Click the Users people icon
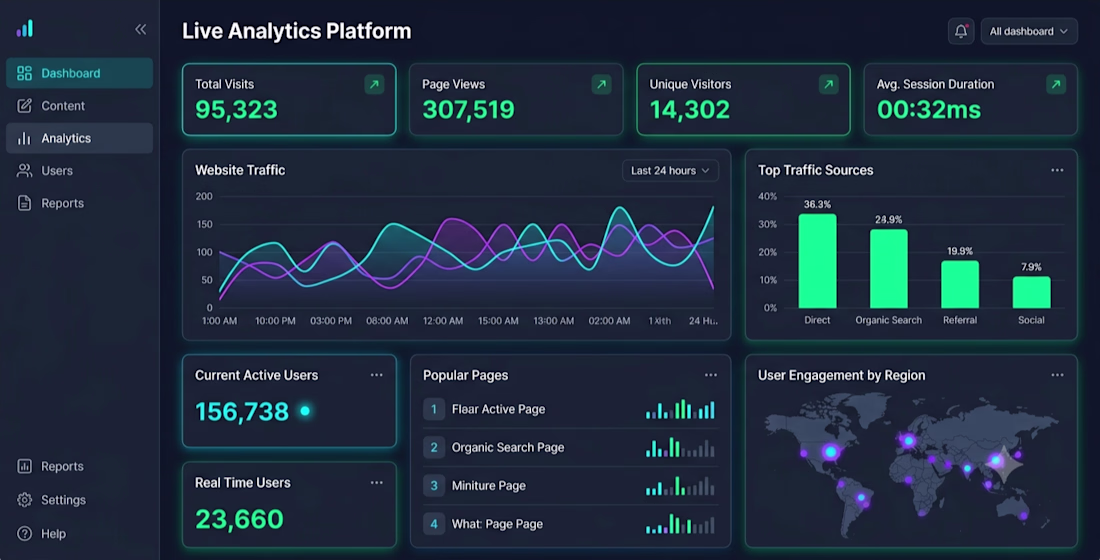Viewport: 1100px width, 560px height. [x=25, y=171]
